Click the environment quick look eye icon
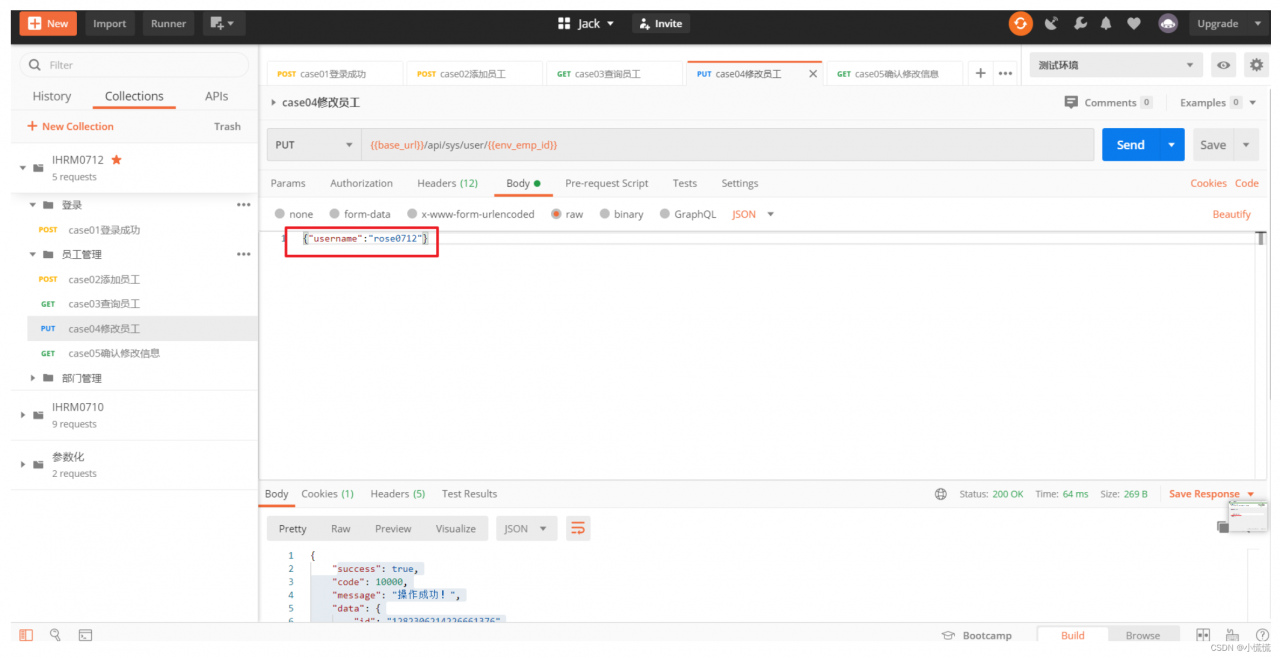Screen dimensions: 1280x658 1223,65
